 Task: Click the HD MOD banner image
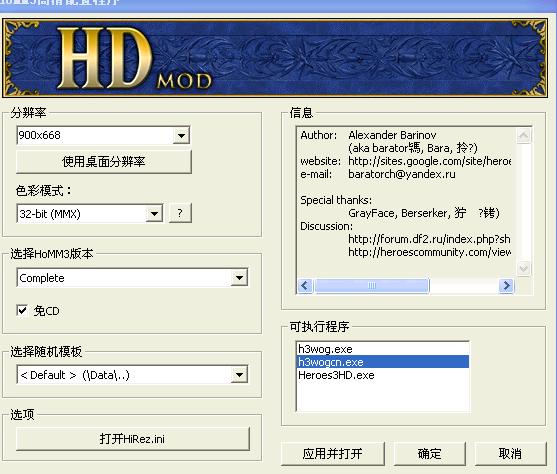pos(275,58)
